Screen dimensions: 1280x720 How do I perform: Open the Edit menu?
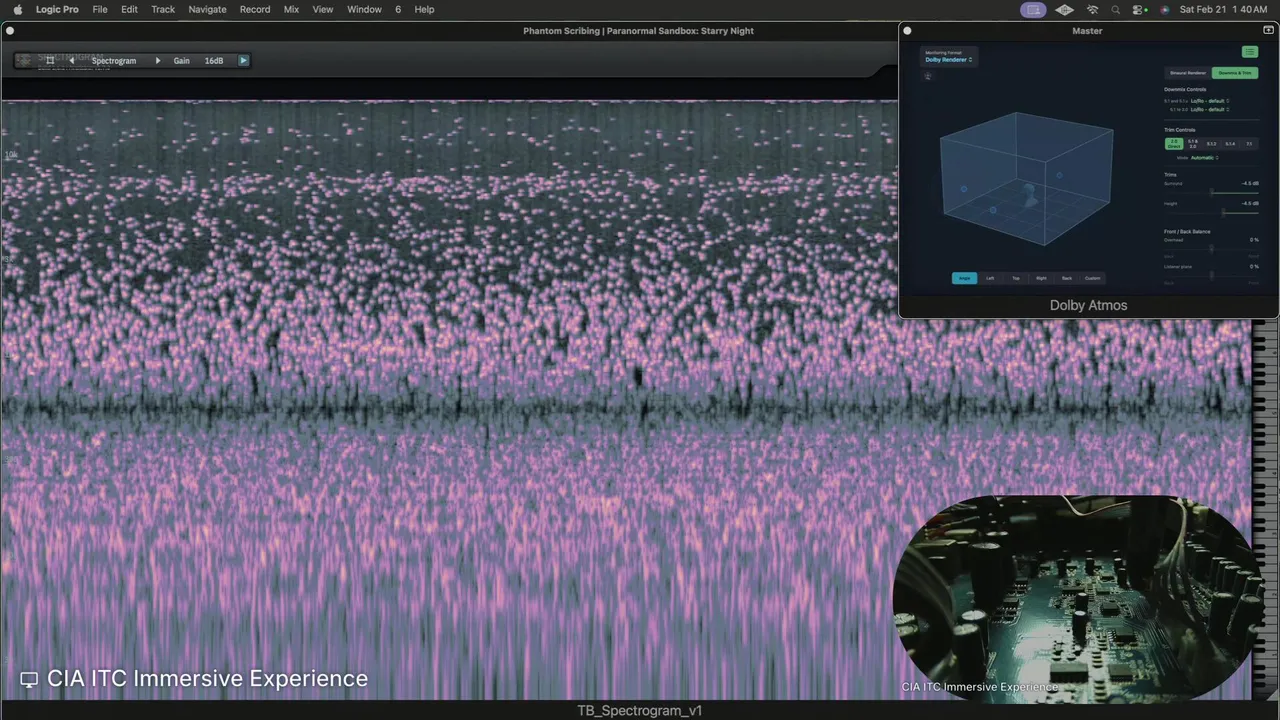click(129, 9)
